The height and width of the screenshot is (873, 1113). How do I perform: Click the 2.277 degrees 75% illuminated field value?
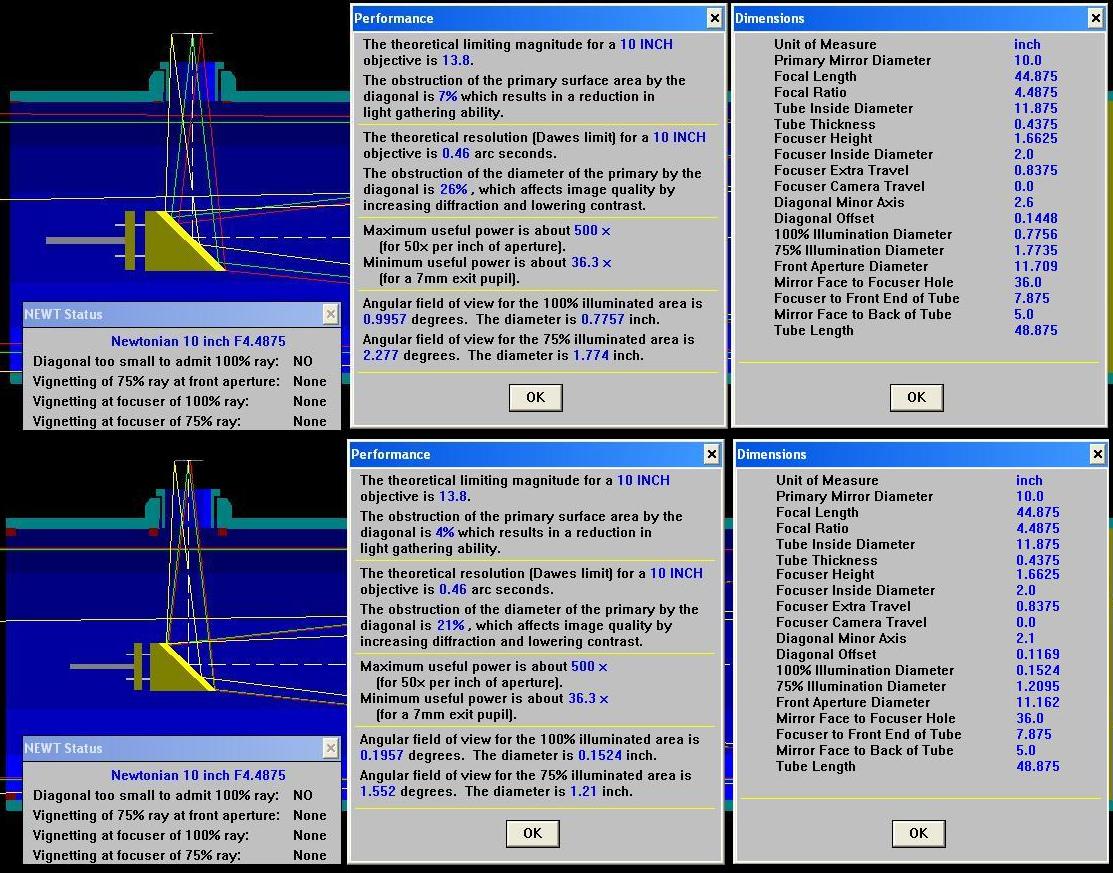coord(381,355)
